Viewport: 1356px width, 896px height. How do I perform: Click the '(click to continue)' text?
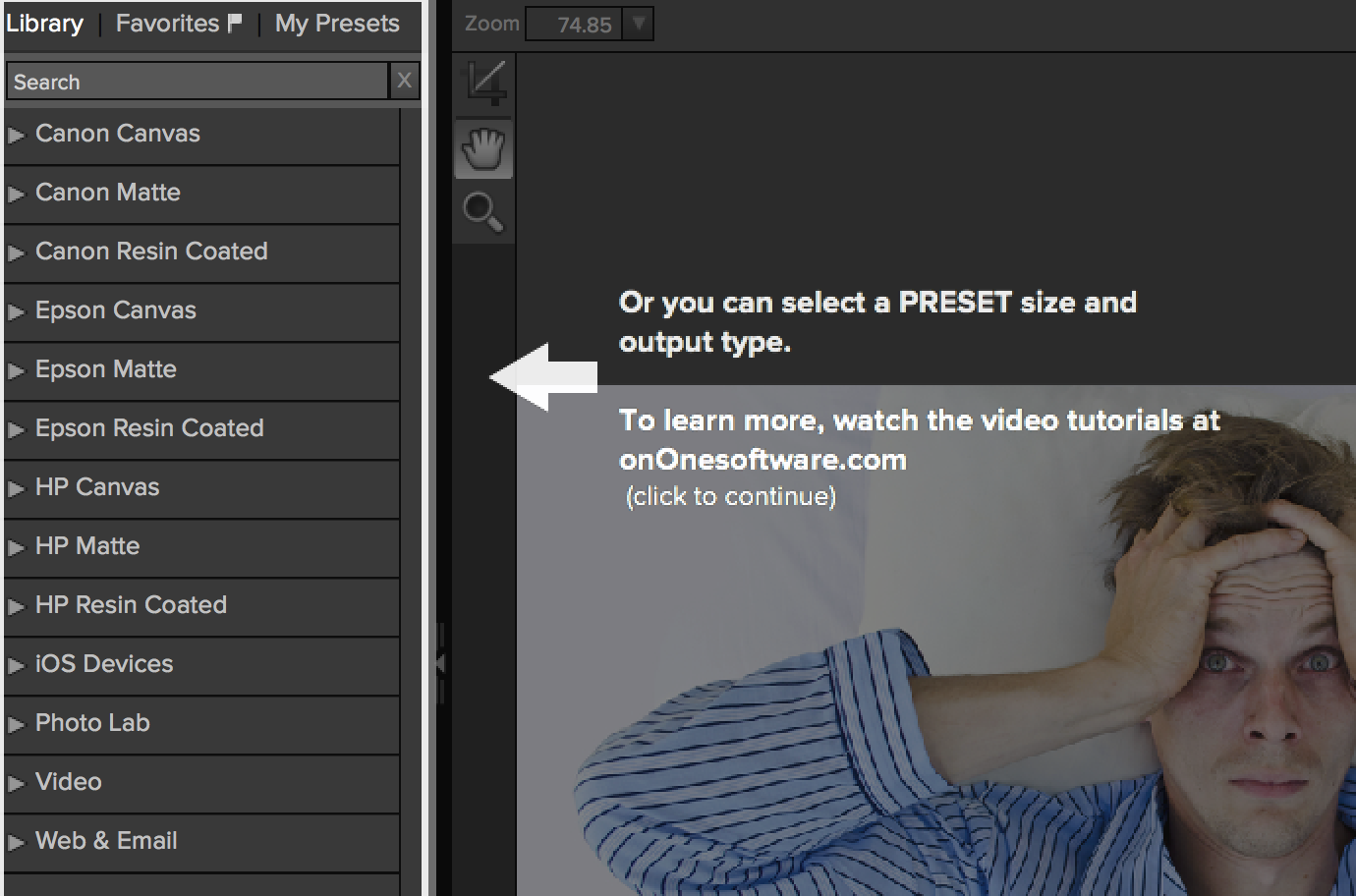tap(731, 496)
